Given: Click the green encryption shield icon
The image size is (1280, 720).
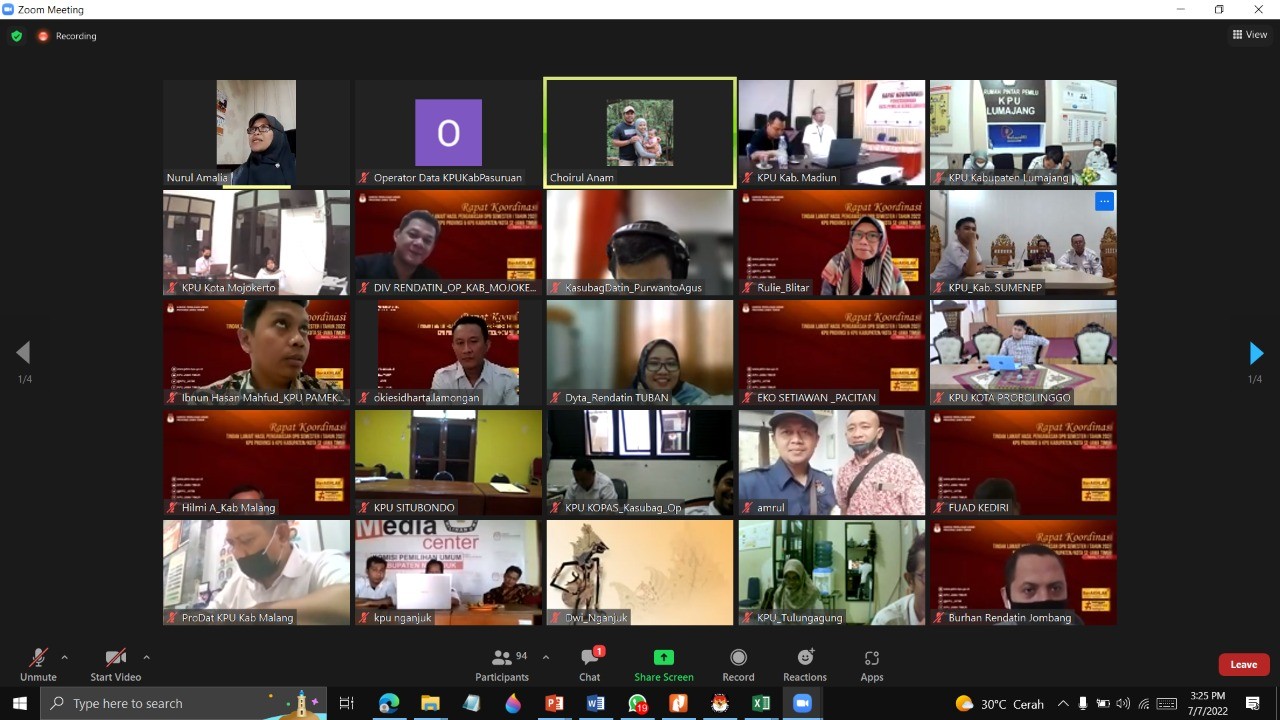Looking at the screenshot, I should [16, 36].
